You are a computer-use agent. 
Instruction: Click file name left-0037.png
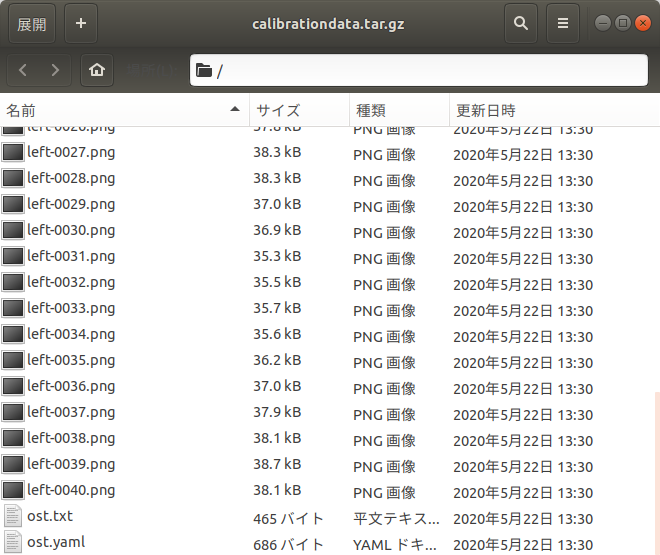click(x=71, y=412)
